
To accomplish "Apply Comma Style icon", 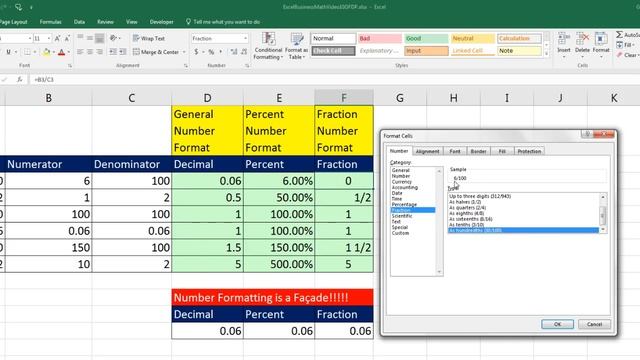I will point(221,52).
